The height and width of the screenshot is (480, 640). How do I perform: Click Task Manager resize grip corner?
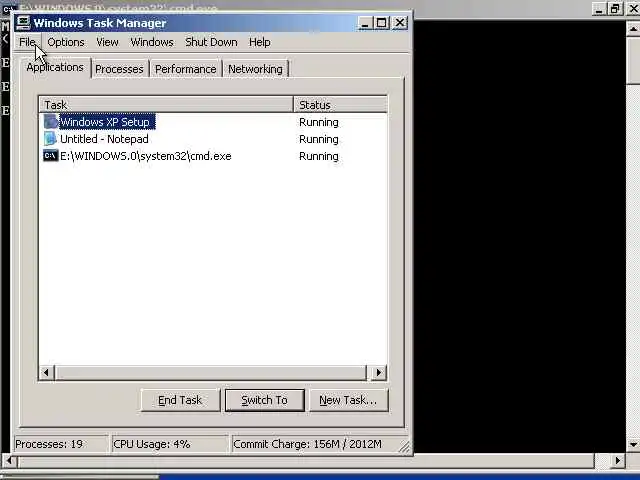tap(404, 447)
